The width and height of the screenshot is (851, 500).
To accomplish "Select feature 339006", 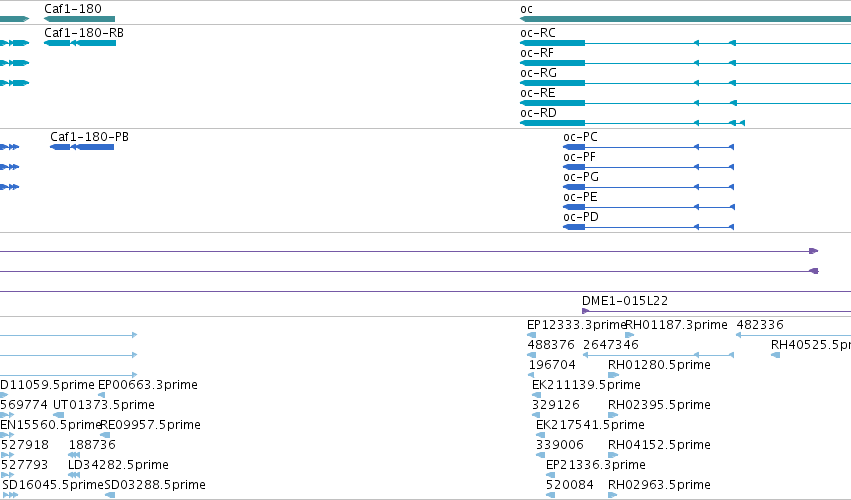I will click(x=560, y=445).
